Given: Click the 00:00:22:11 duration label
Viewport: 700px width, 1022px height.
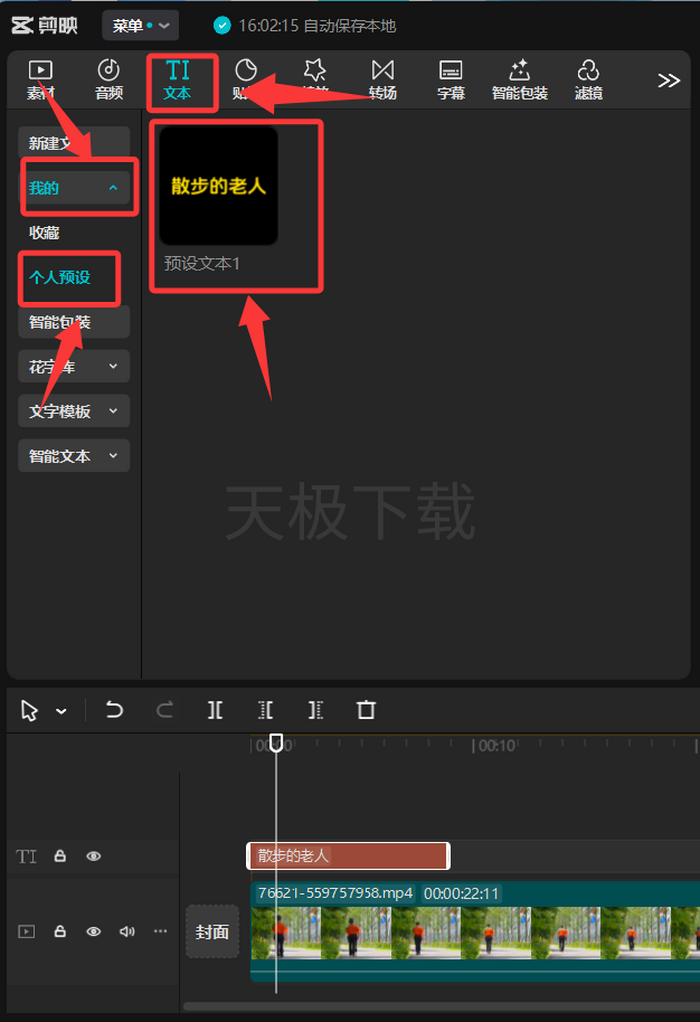Looking at the screenshot, I should click(461, 893).
